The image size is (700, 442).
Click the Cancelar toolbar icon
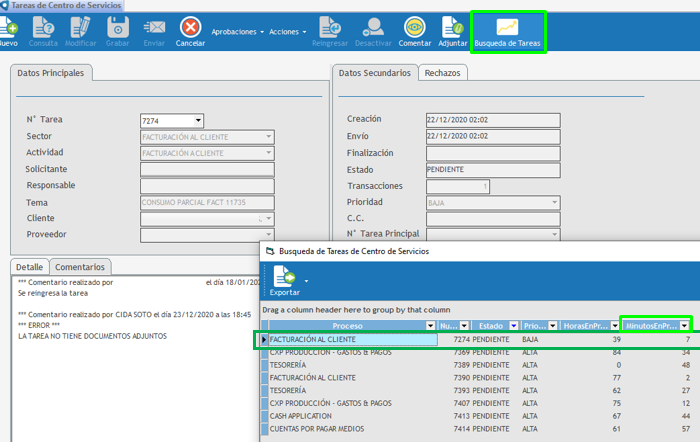tap(190, 27)
